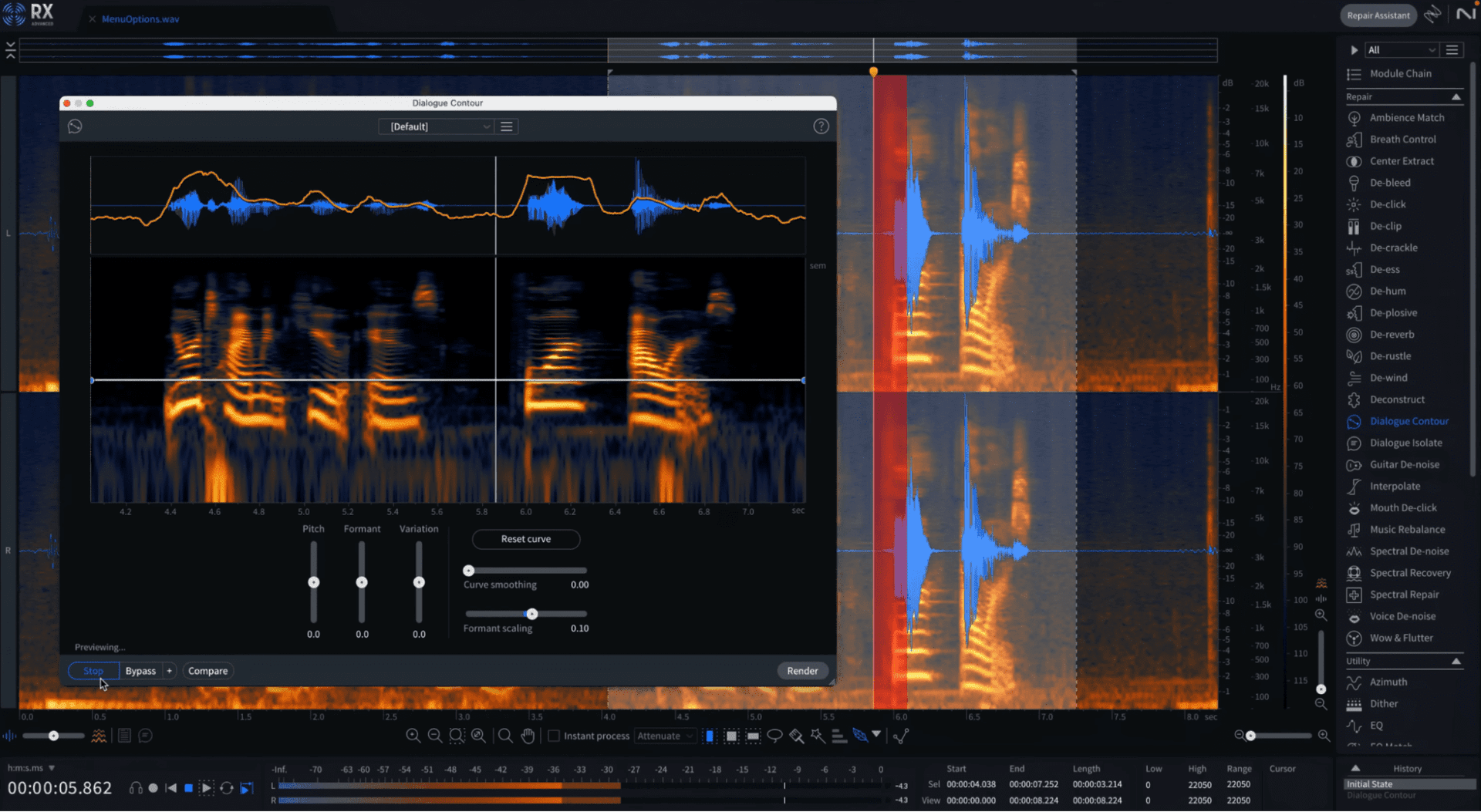Activate the hand grab tool
The image size is (1481, 812).
528,736
